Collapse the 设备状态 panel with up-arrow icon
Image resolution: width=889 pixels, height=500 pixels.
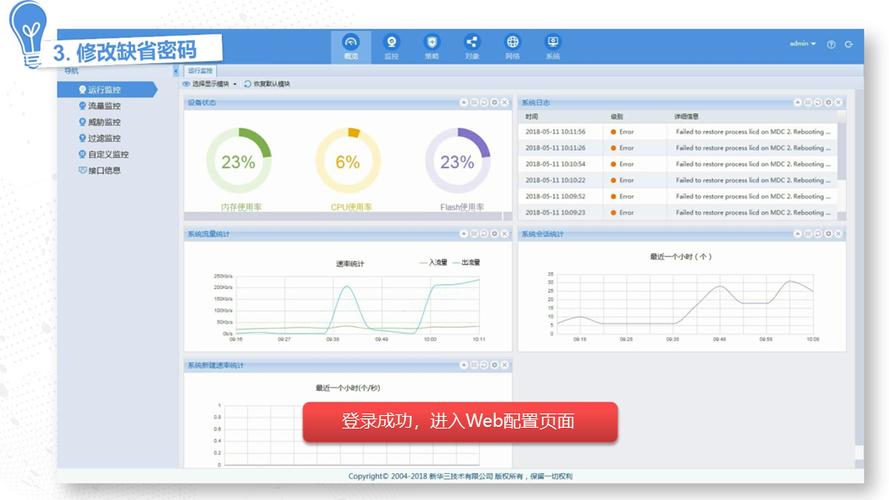(464, 103)
